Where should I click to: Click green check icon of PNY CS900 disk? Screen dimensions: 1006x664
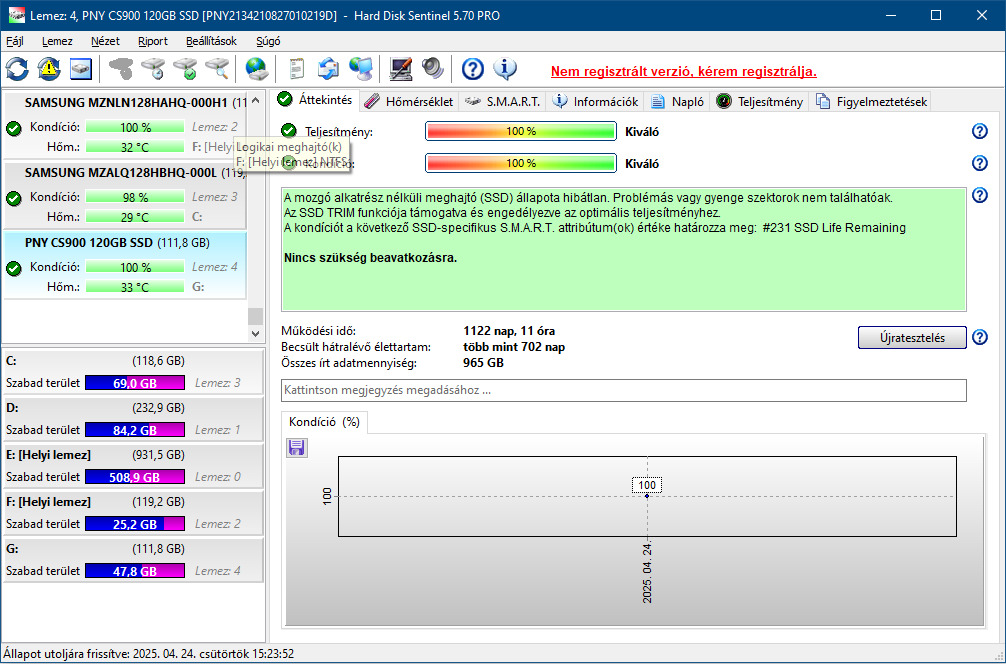pyautogui.click(x=13, y=268)
